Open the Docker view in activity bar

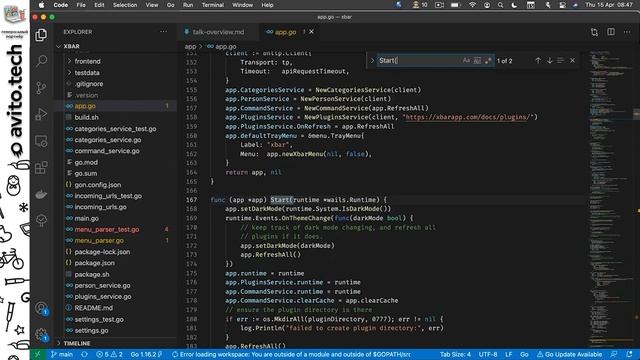[41, 194]
